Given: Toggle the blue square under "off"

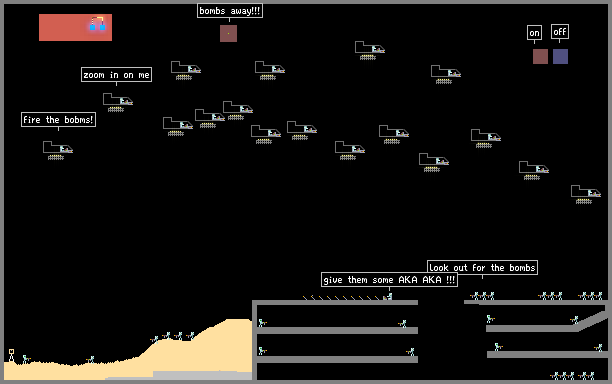Looking at the screenshot, I should point(560,57).
